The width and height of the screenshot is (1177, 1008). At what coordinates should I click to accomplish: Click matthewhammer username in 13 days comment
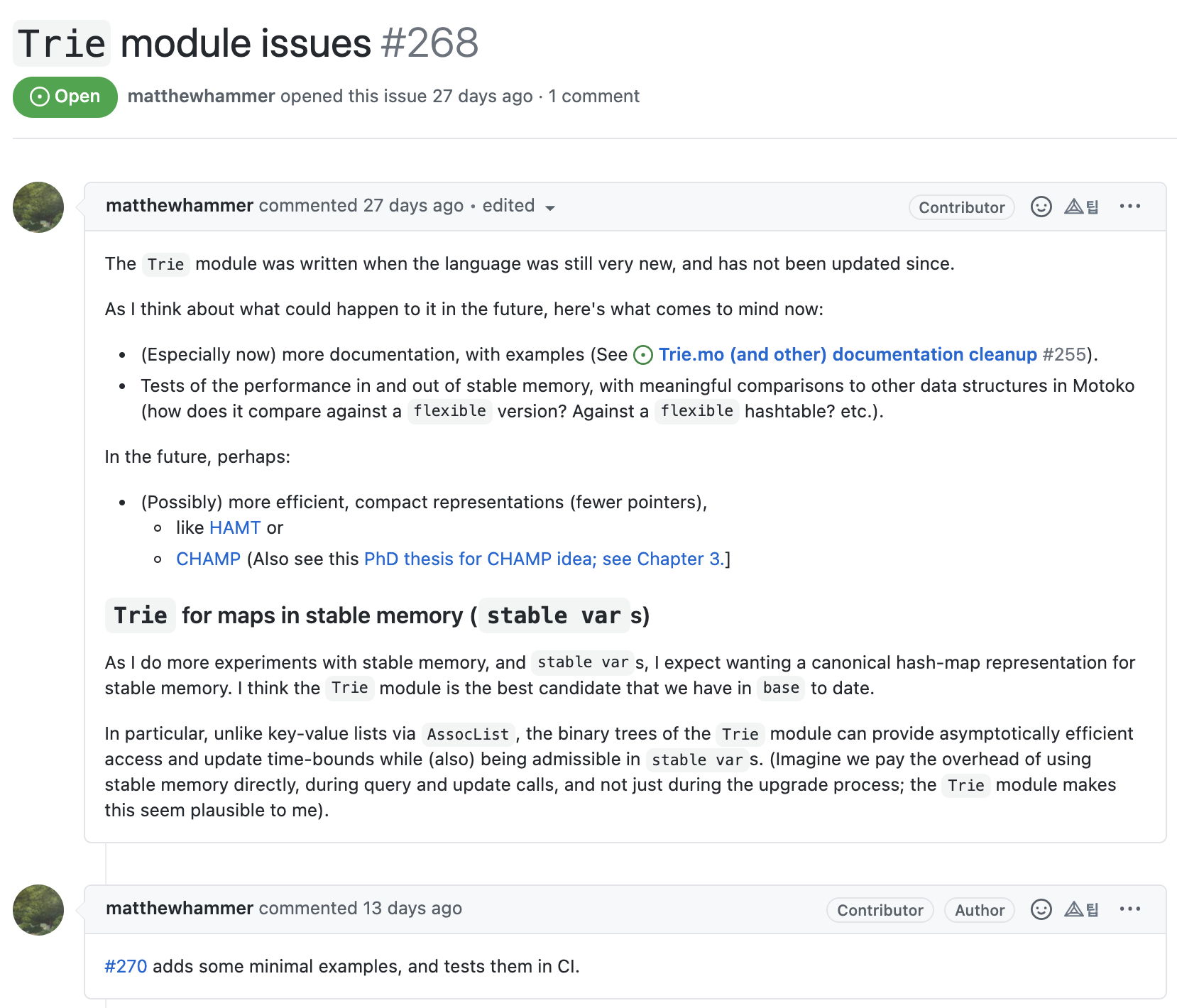[x=180, y=908]
